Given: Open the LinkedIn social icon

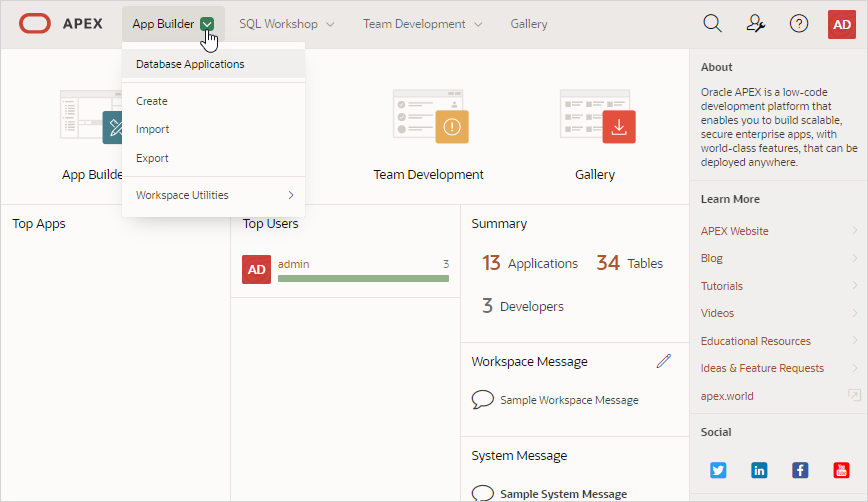Looking at the screenshot, I should [759, 470].
